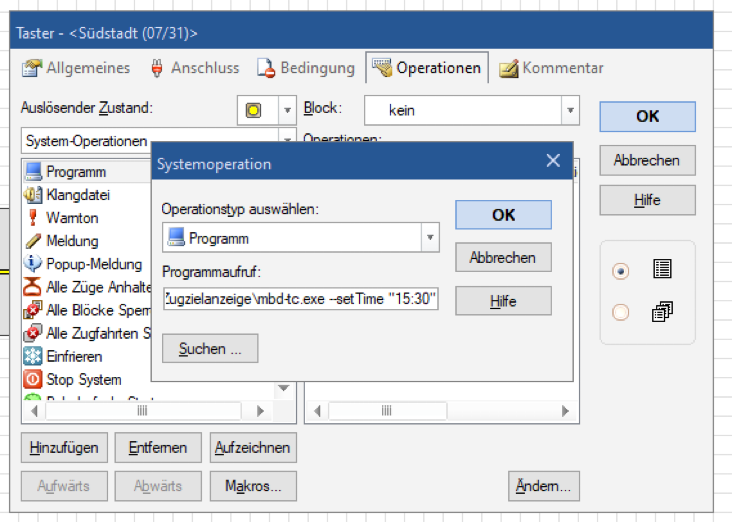The image size is (732, 522).
Task: Click the Anschluss plug icon
Action: pyautogui.click(x=157, y=68)
